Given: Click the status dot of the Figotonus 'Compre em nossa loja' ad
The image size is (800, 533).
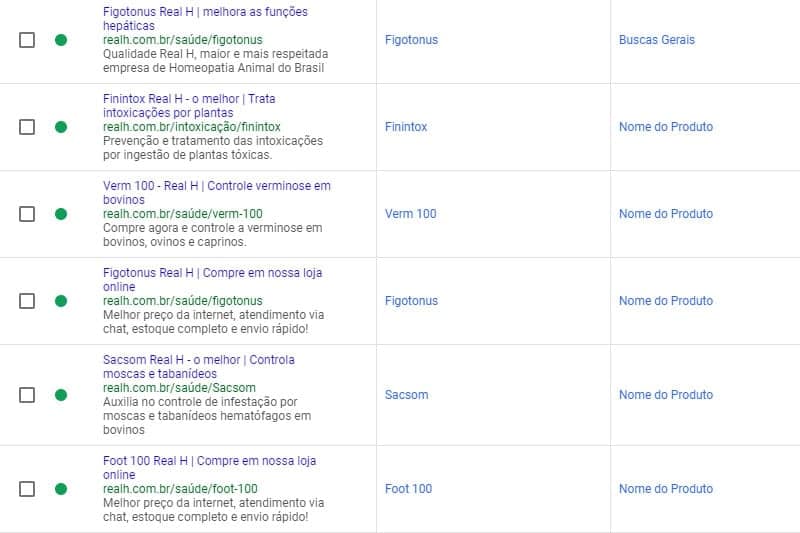Looking at the screenshot, I should click(x=61, y=301).
